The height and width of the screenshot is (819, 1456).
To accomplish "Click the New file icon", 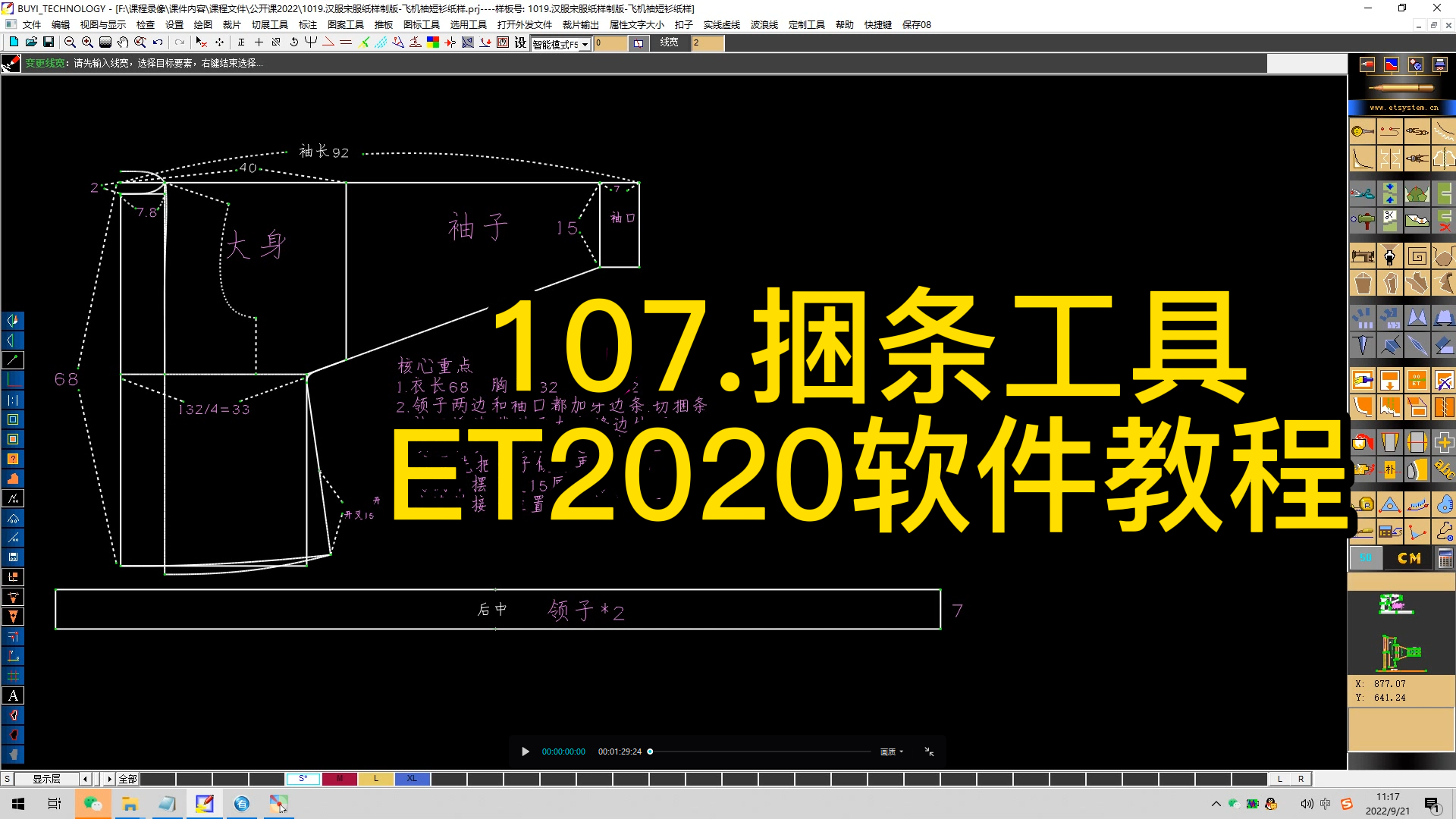I will click(14, 42).
